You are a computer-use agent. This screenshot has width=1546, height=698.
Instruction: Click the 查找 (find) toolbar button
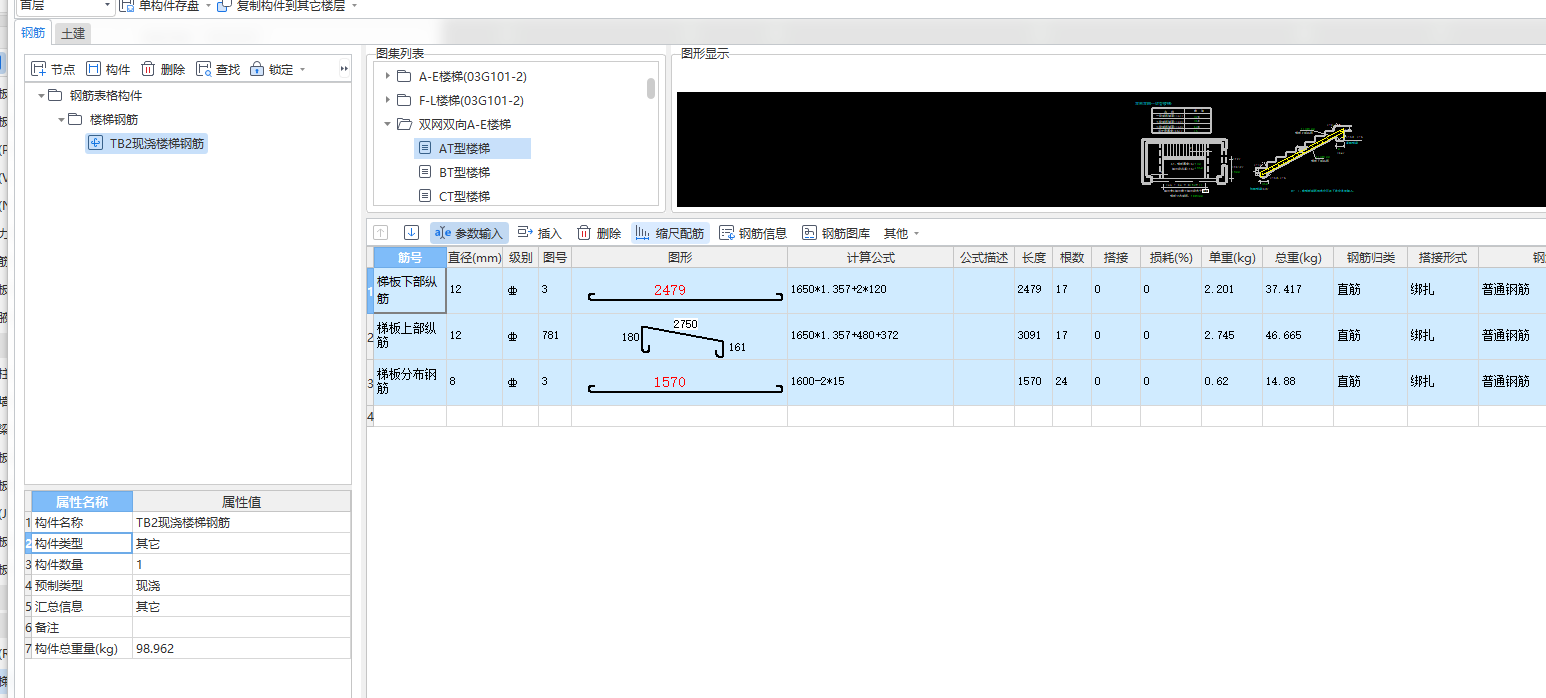click(218, 69)
